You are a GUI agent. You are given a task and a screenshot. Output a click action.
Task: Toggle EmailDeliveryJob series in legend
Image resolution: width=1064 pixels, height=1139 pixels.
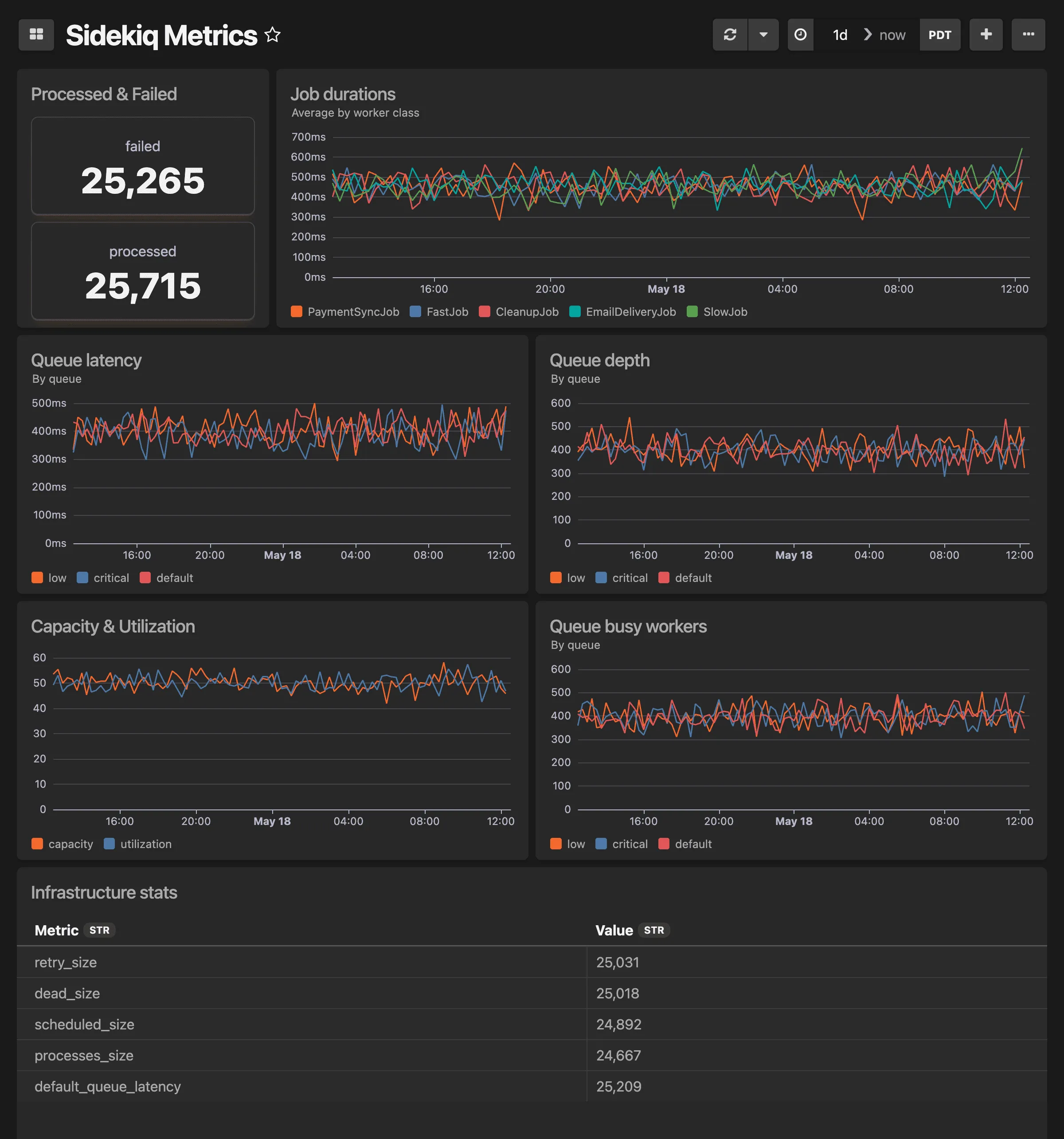coord(622,312)
